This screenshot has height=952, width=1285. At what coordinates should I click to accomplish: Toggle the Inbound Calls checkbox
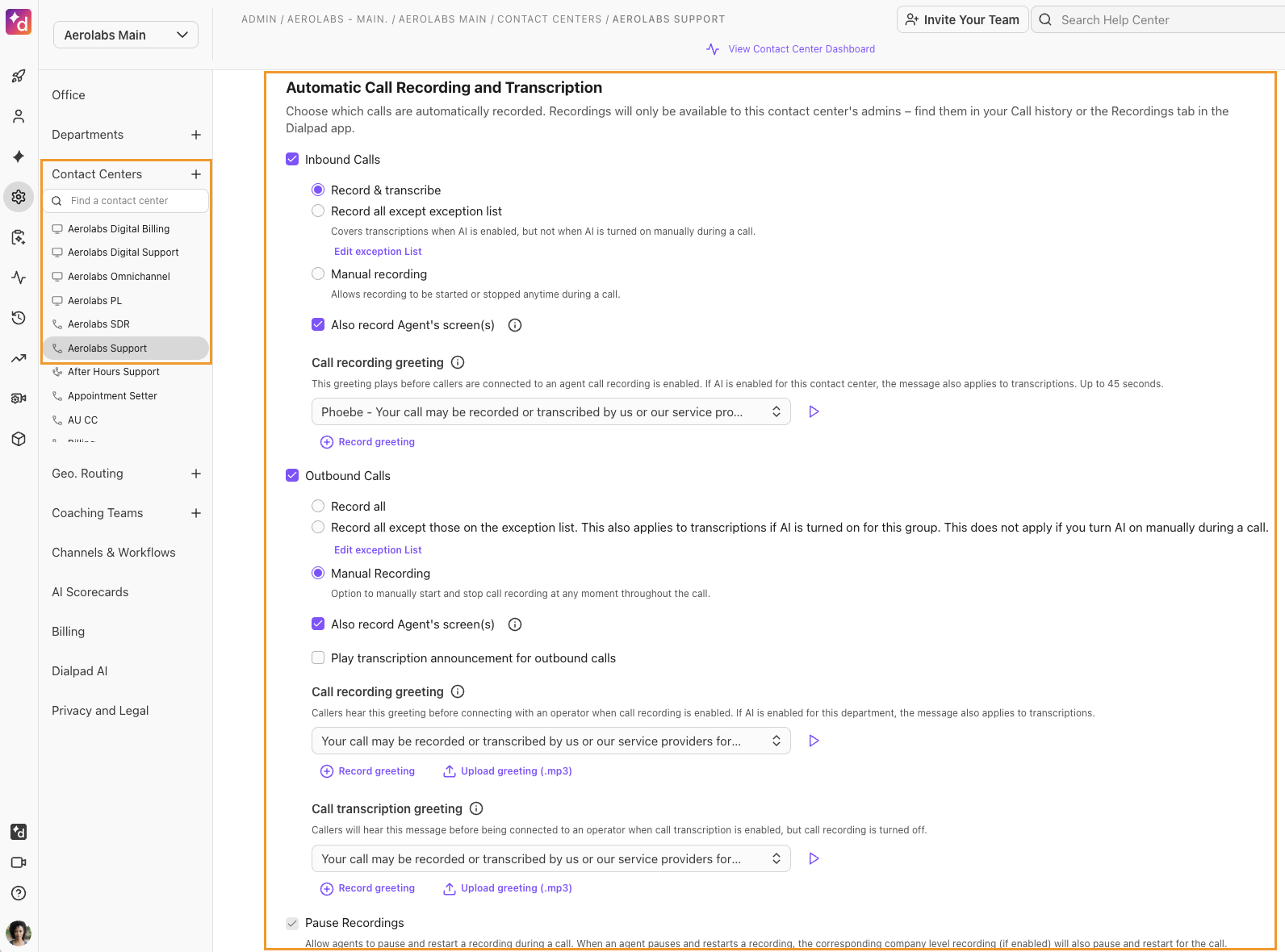coord(292,160)
